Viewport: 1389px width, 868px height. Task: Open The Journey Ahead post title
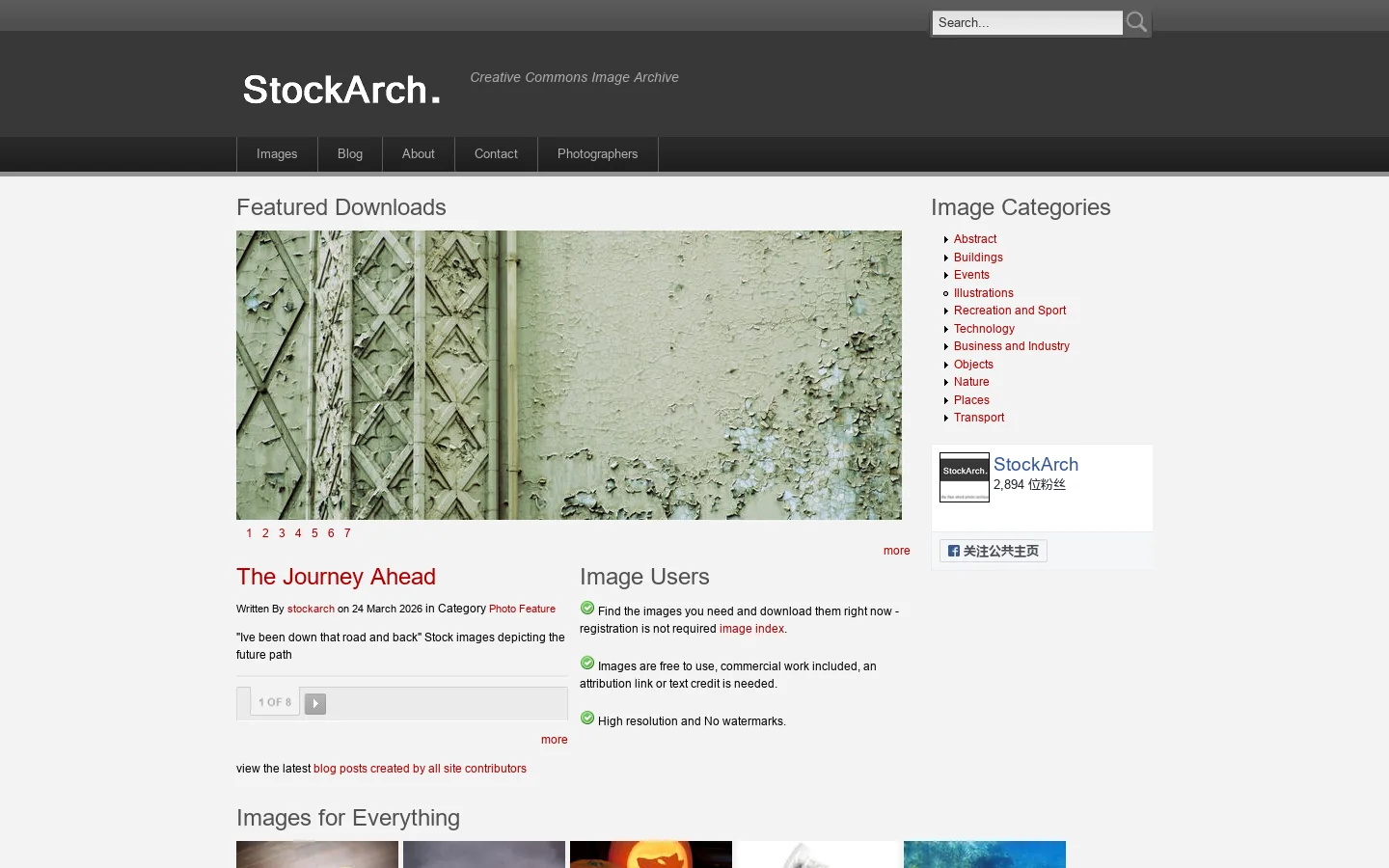[336, 577]
